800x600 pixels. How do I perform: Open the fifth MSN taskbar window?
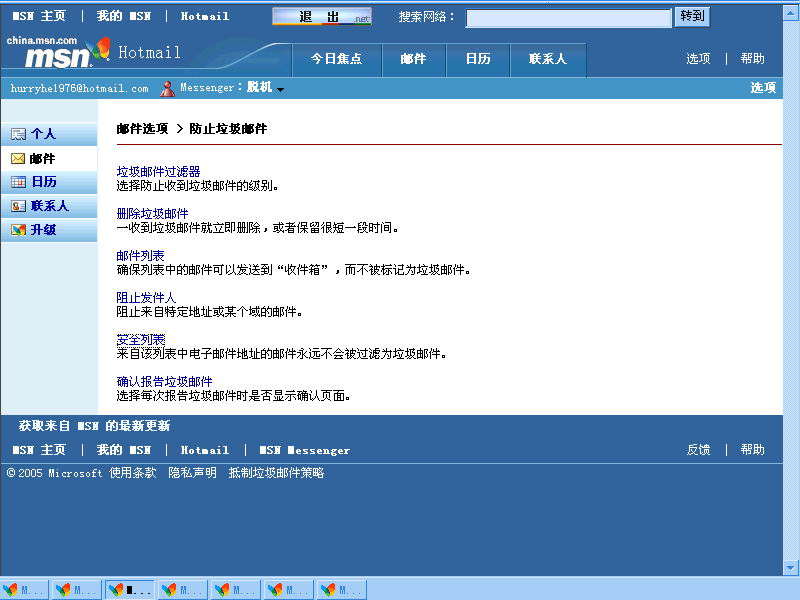pyautogui.click(x=236, y=590)
